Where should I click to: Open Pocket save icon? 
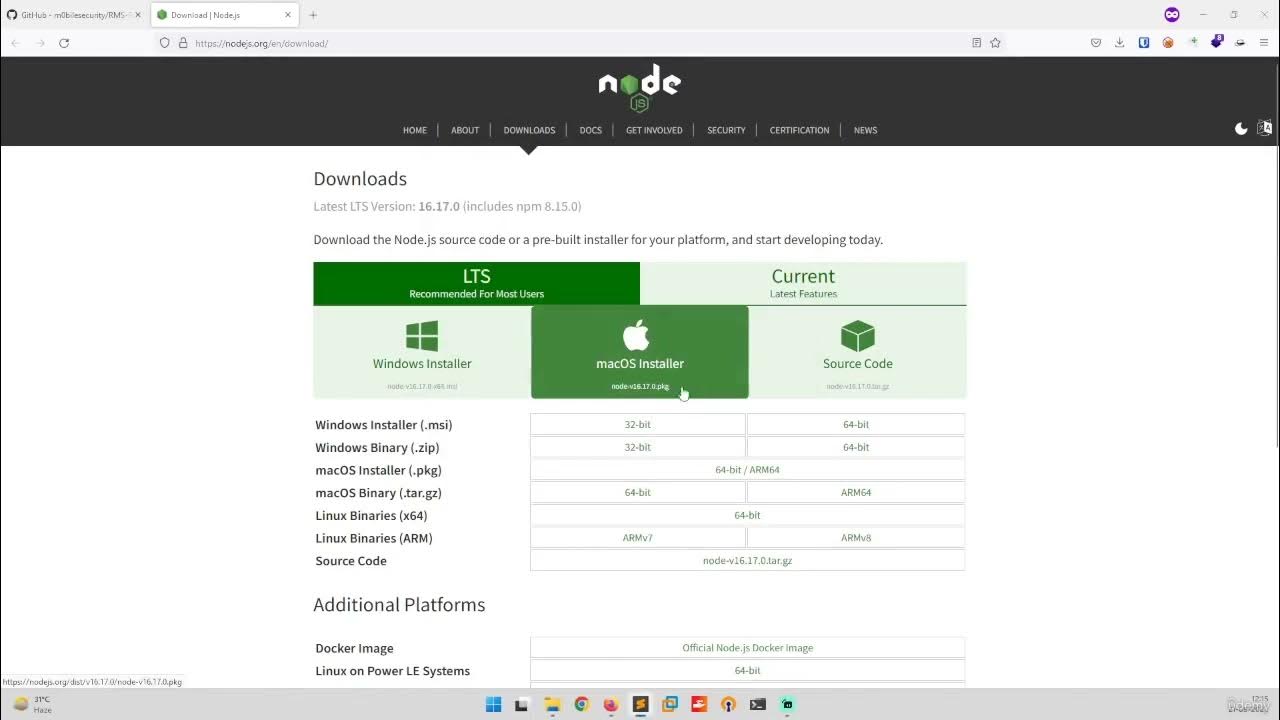coord(1096,43)
